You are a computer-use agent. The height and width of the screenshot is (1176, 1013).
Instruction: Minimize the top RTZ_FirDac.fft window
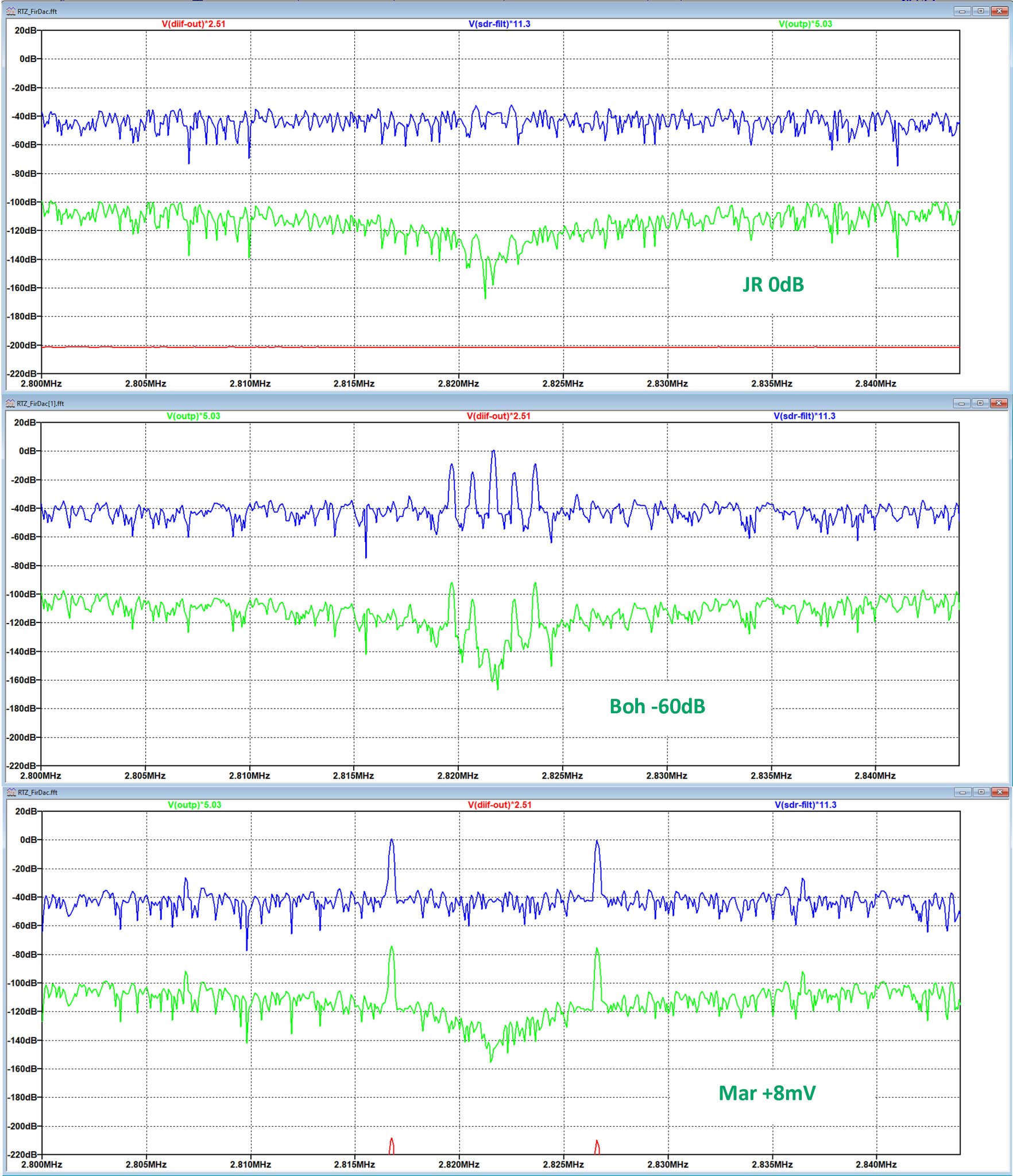click(962, 11)
